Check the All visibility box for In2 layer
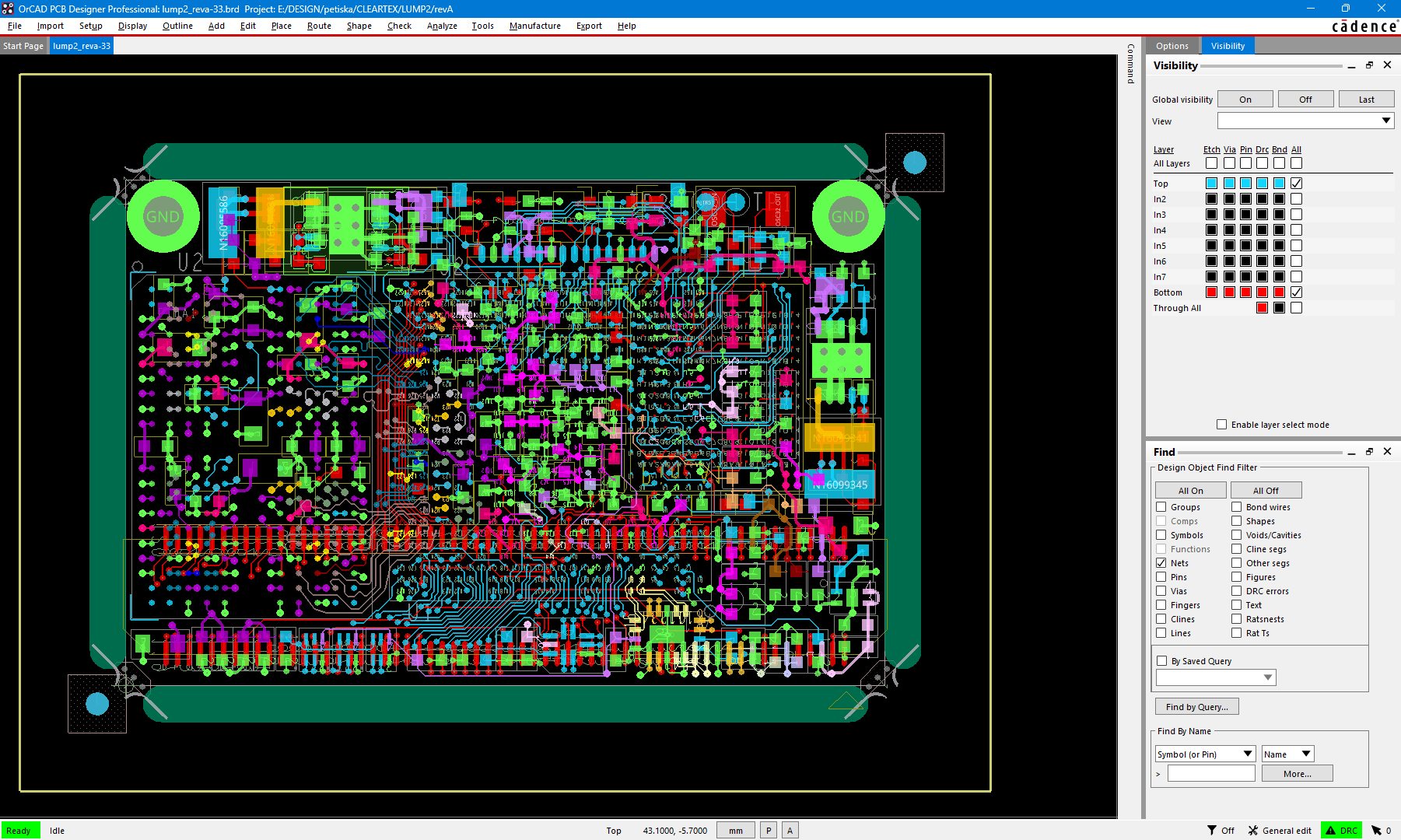1401x840 pixels. pyautogui.click(x=1296, y=199)
